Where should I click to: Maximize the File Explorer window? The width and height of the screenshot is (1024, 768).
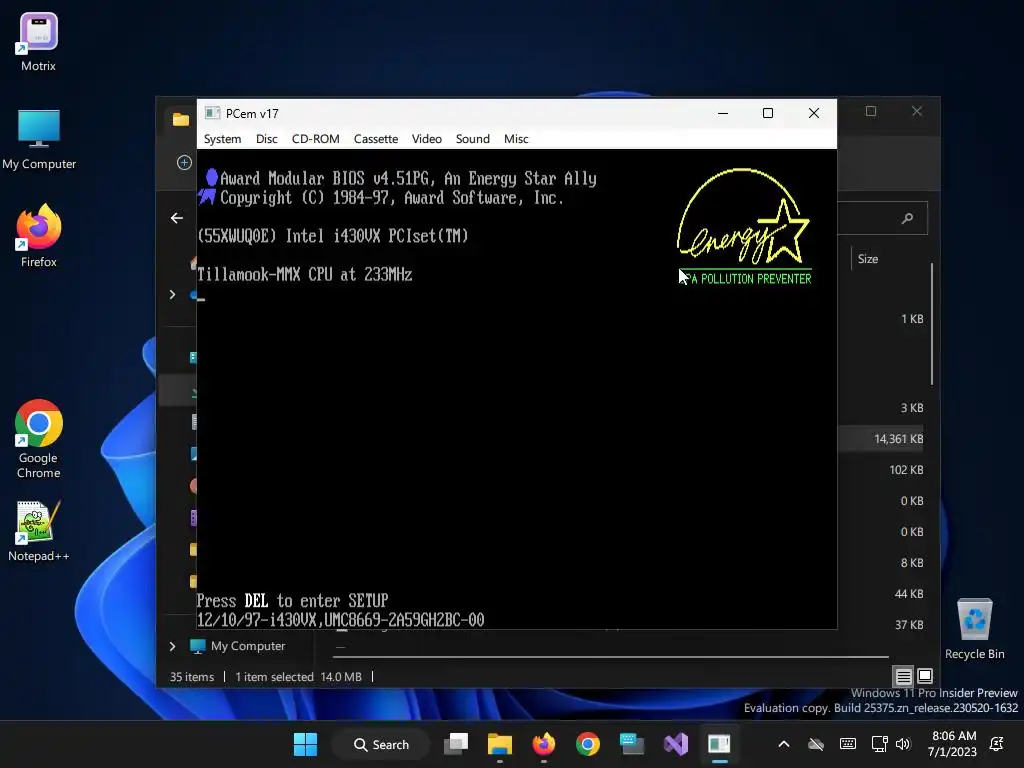pyautogui.click(x=871, y=111)
